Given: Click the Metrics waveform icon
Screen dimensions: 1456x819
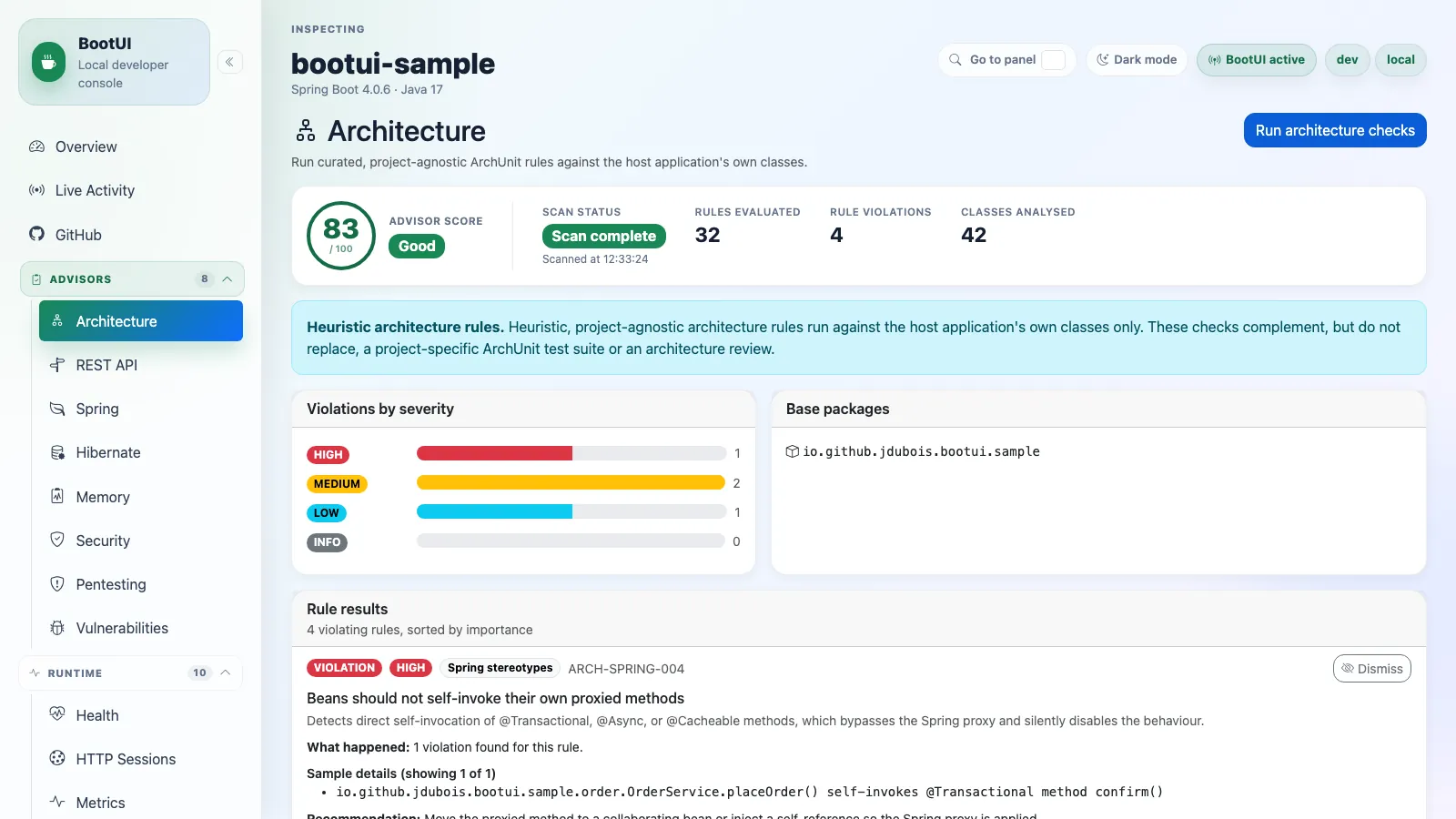Looking at the screenshot, I should (57, 802).
